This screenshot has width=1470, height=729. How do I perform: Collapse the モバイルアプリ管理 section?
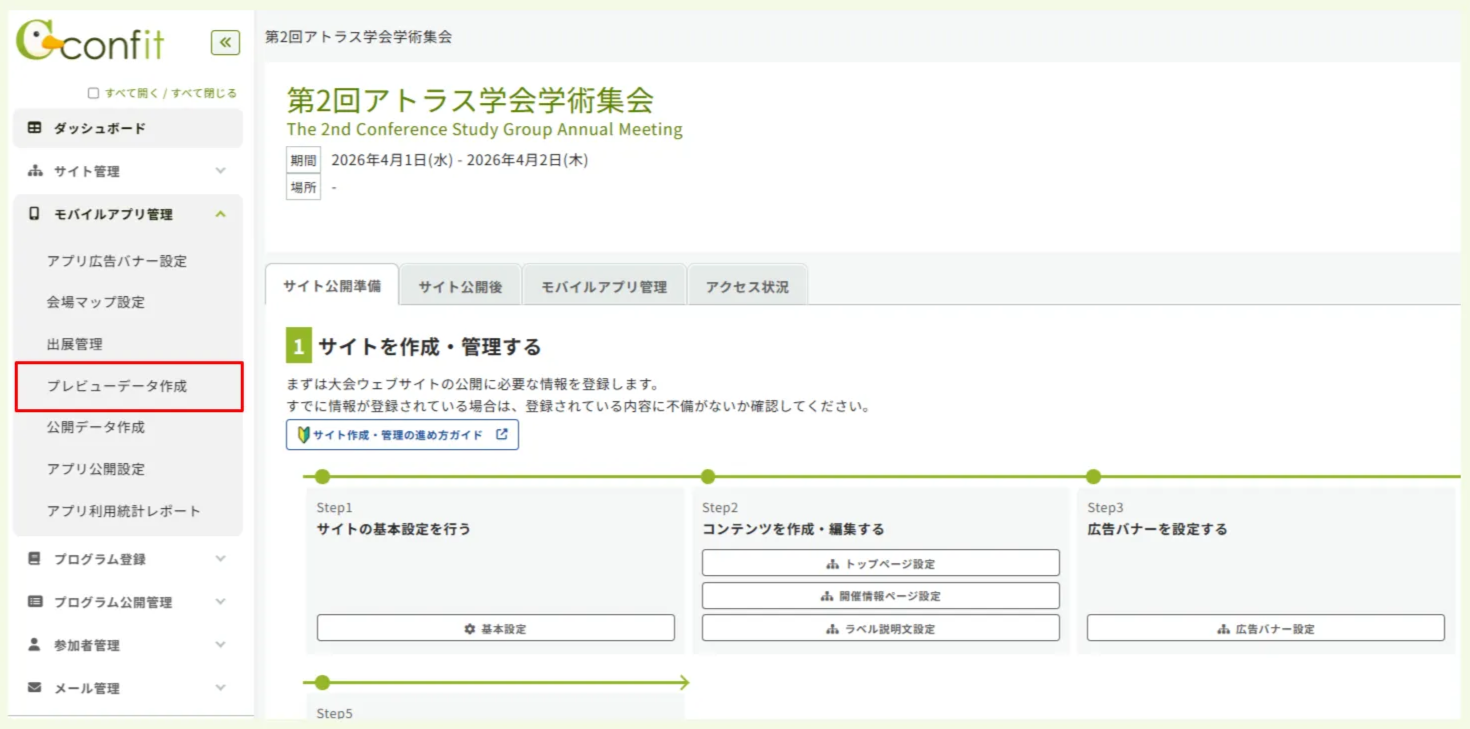(220, 214)
